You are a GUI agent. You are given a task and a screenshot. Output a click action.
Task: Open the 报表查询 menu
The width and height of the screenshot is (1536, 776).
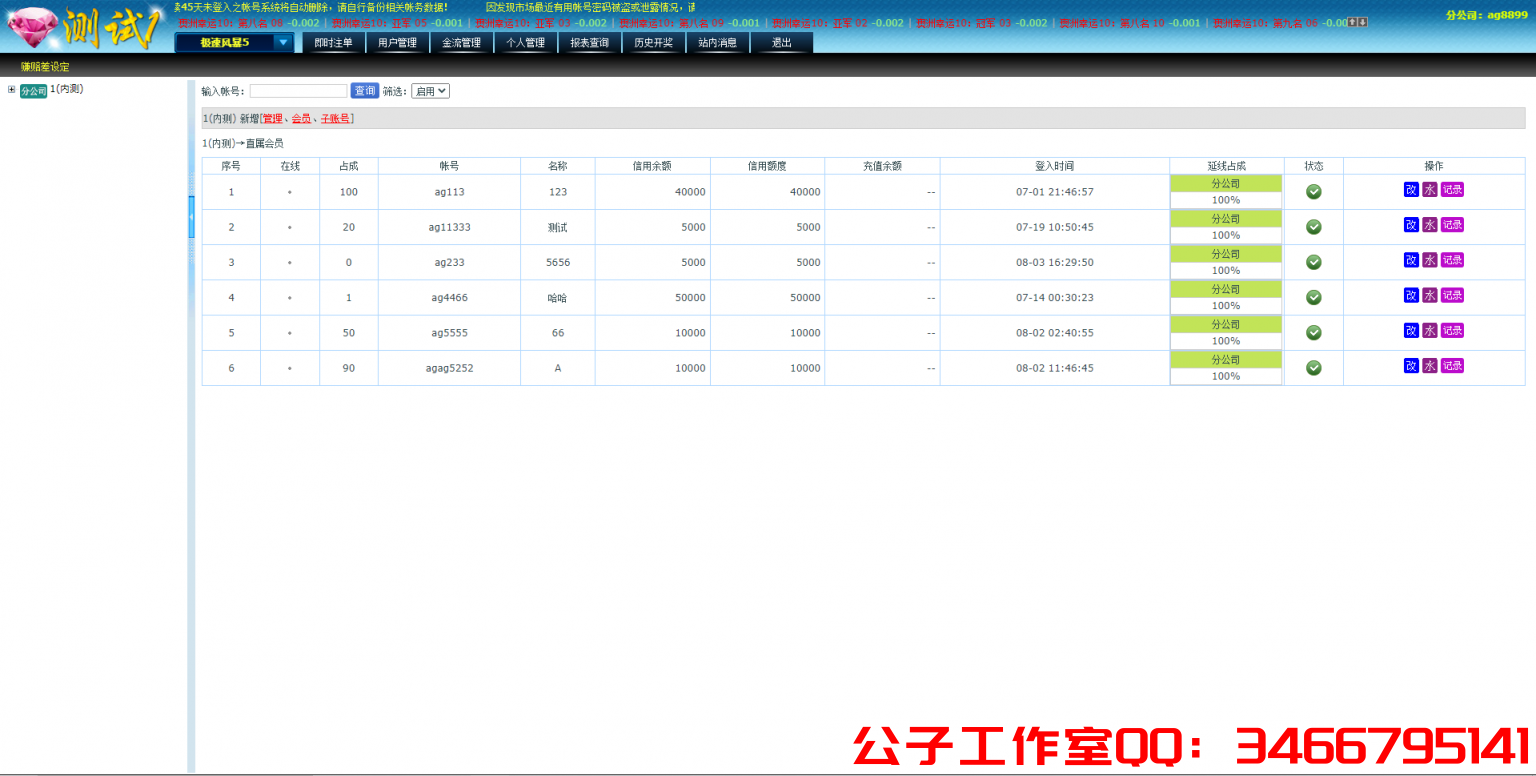pyautogui.click(x=589, y=42)
